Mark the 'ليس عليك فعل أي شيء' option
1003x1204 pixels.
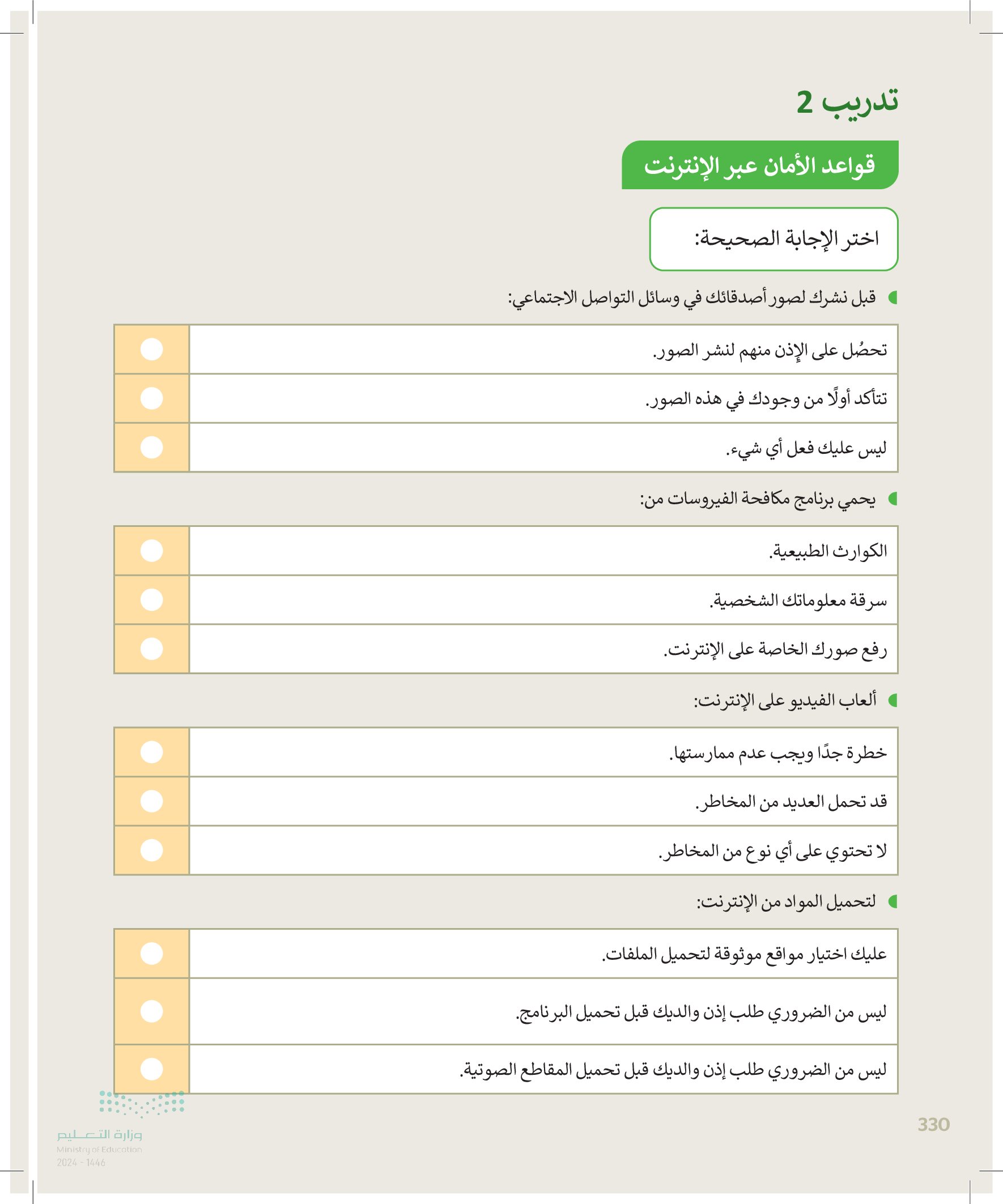click(x=151, y=447)
